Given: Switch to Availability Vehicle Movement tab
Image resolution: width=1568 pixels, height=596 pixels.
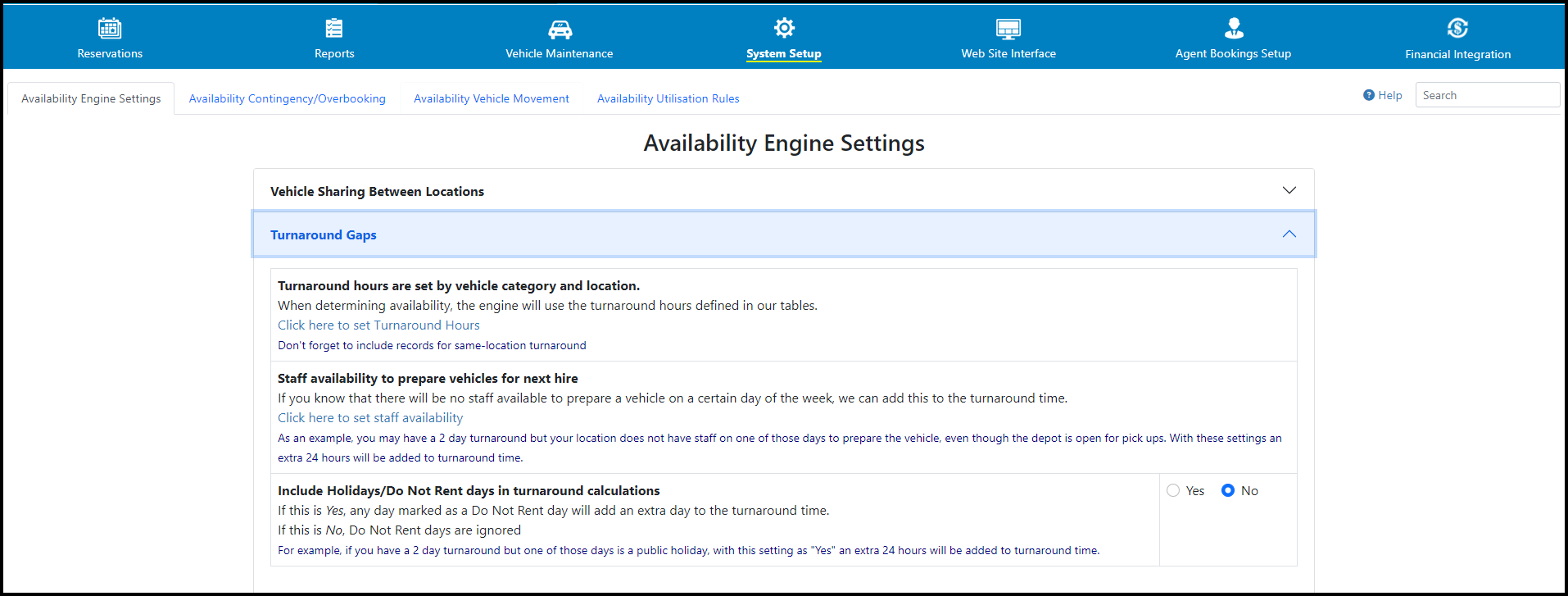Looking at the screenshot, I should point(492,98).
